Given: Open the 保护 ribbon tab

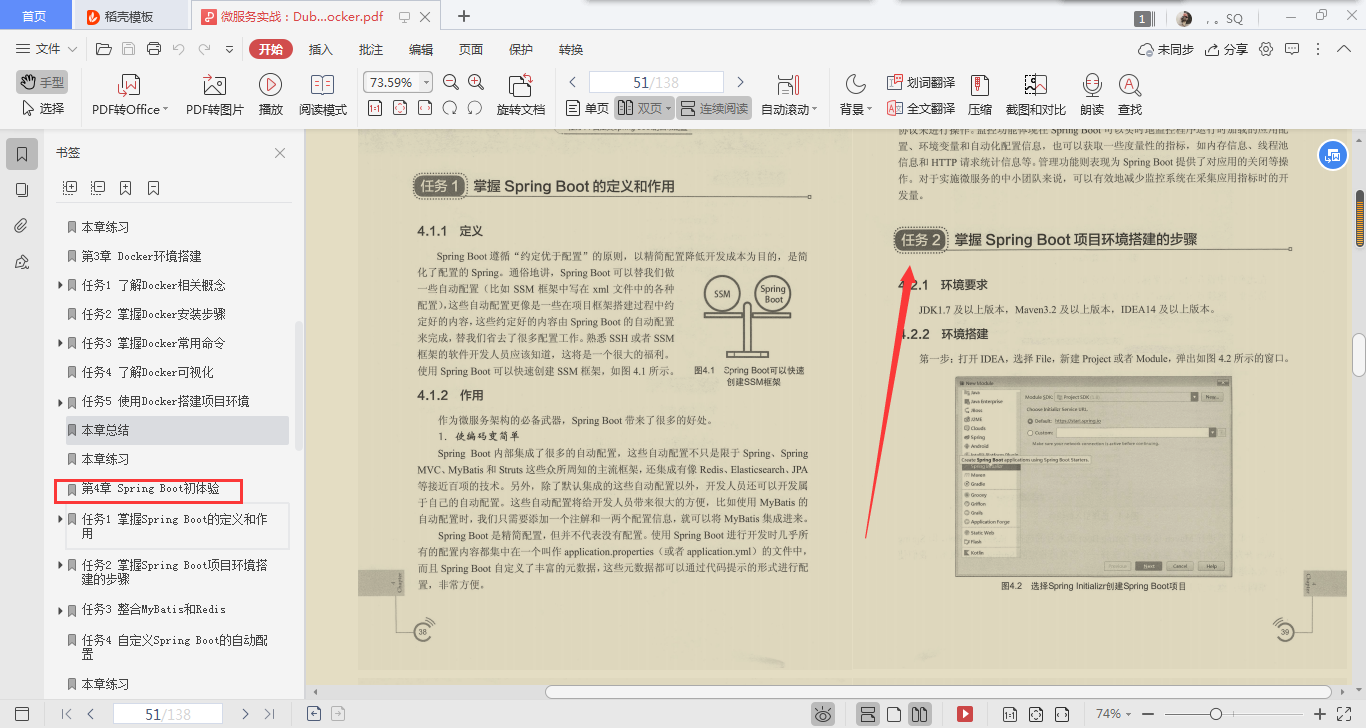Looking at the screenshot, I should (x=521, y=49).
